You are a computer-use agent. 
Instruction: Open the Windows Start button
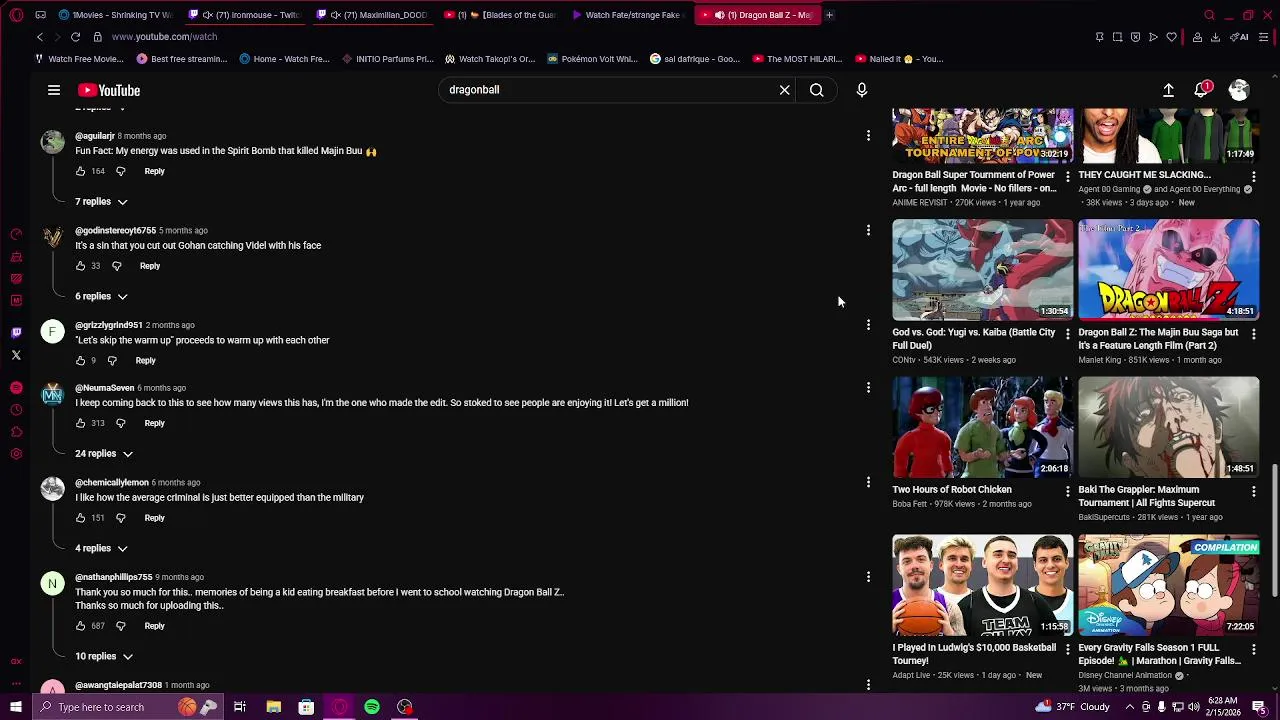(x=16, y=707)
